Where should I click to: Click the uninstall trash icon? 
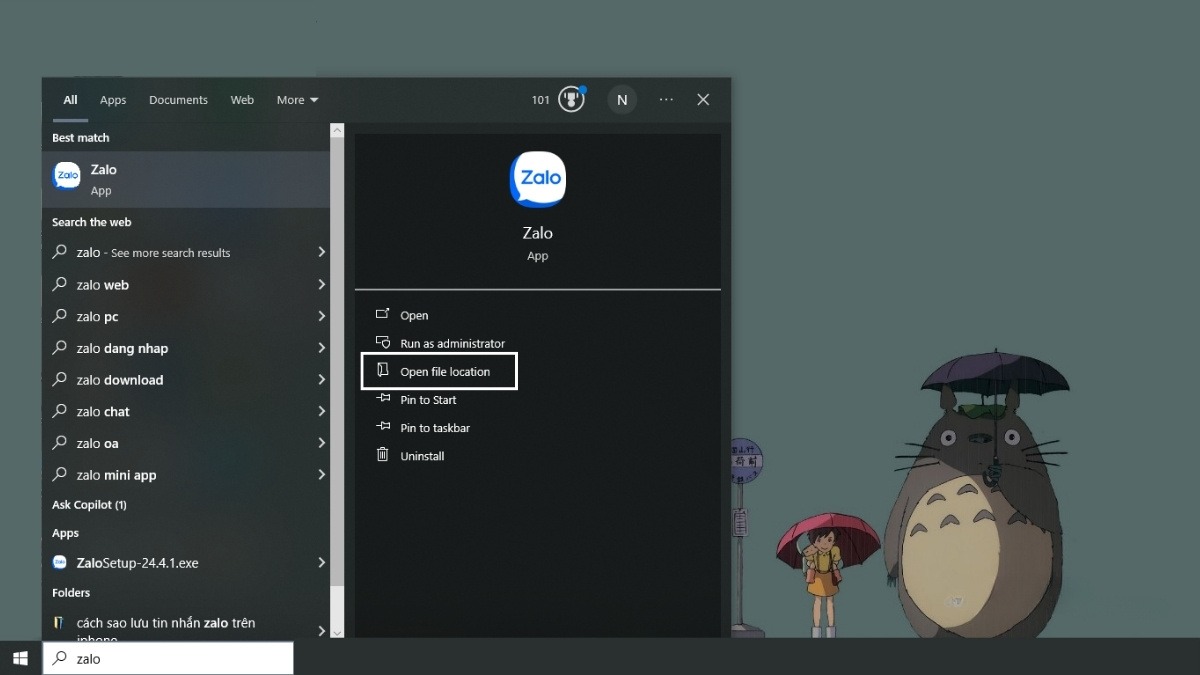pos(382,455)
